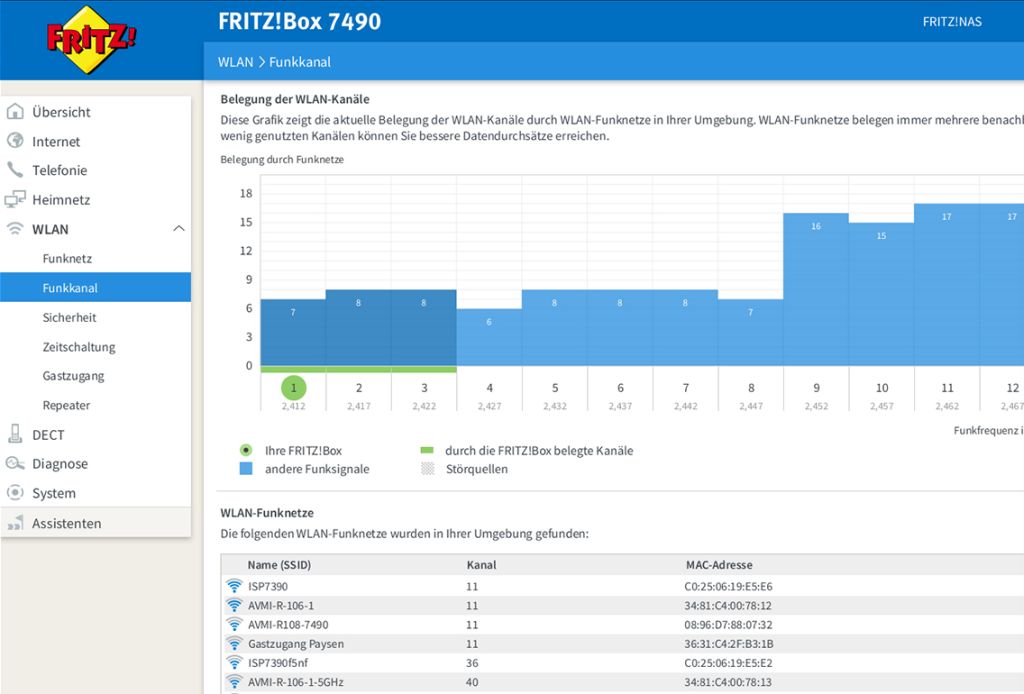
Task: Click the FRITZ!Box 7490 title
Action: [299, 21]
